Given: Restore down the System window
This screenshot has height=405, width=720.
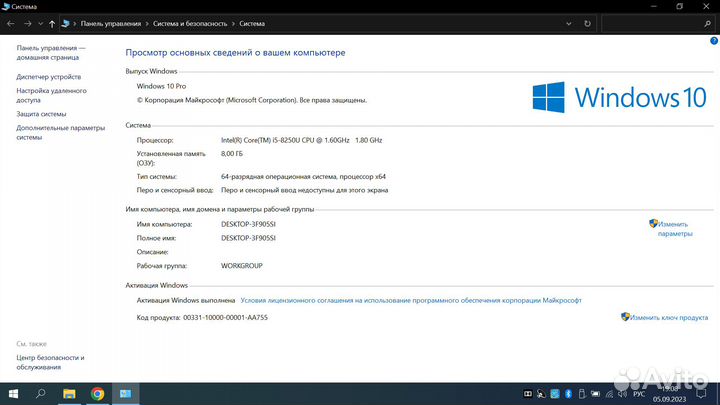Looking at the screenshot, I should click(x=680, y=6).
